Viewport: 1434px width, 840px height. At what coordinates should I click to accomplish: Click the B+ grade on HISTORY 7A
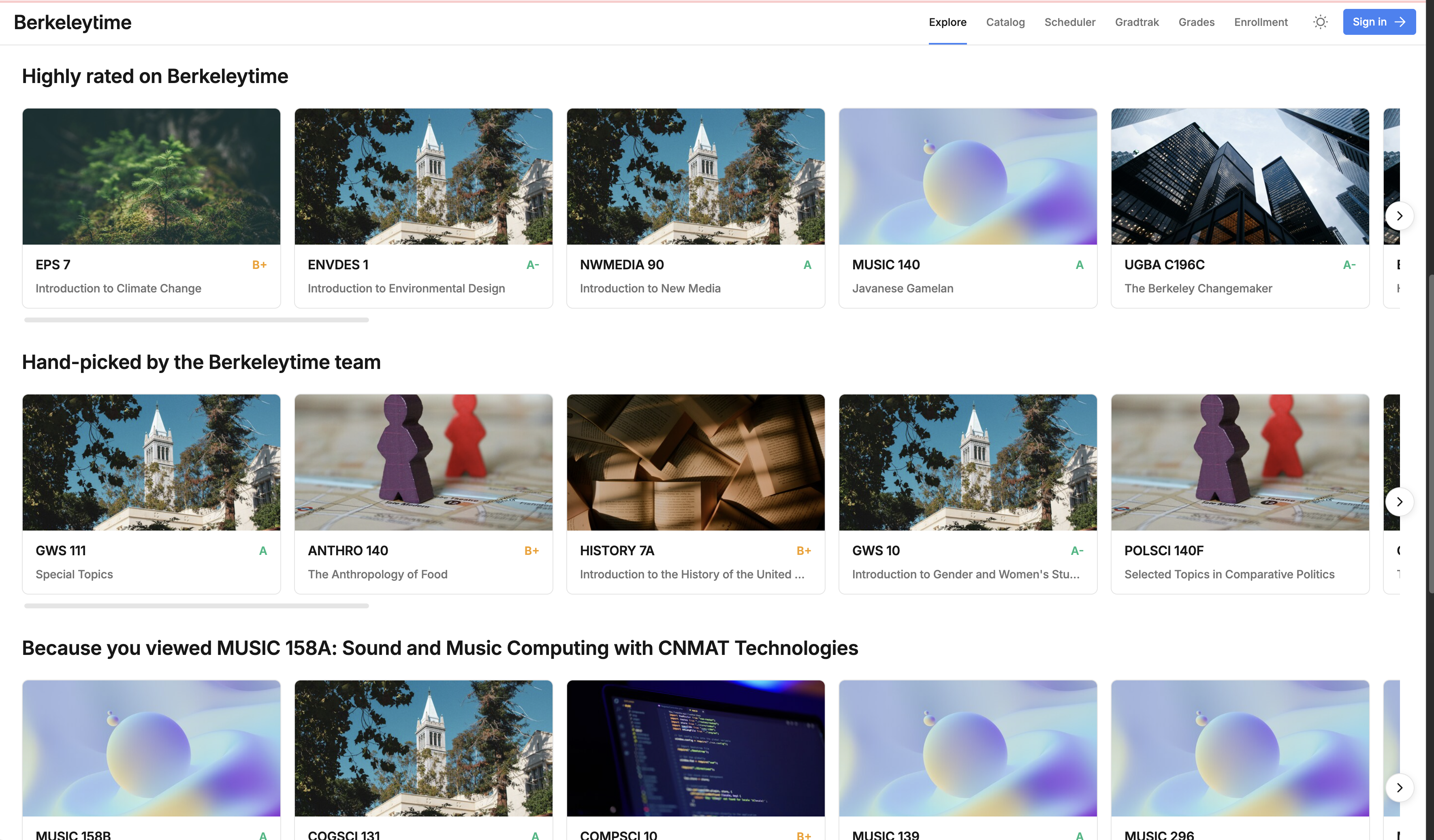click(804, 550)
